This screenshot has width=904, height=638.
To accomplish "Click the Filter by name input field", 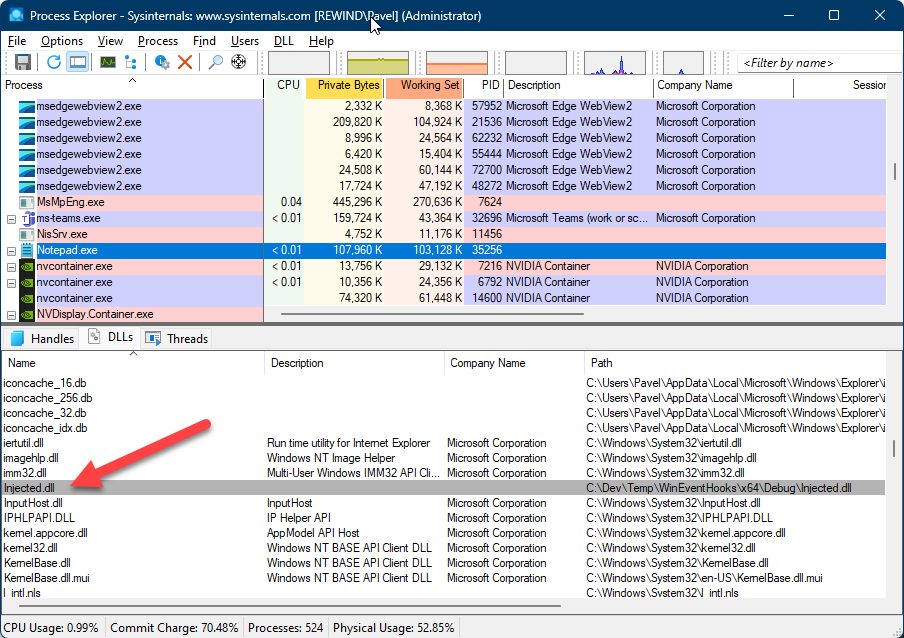I will click(819, 63).
